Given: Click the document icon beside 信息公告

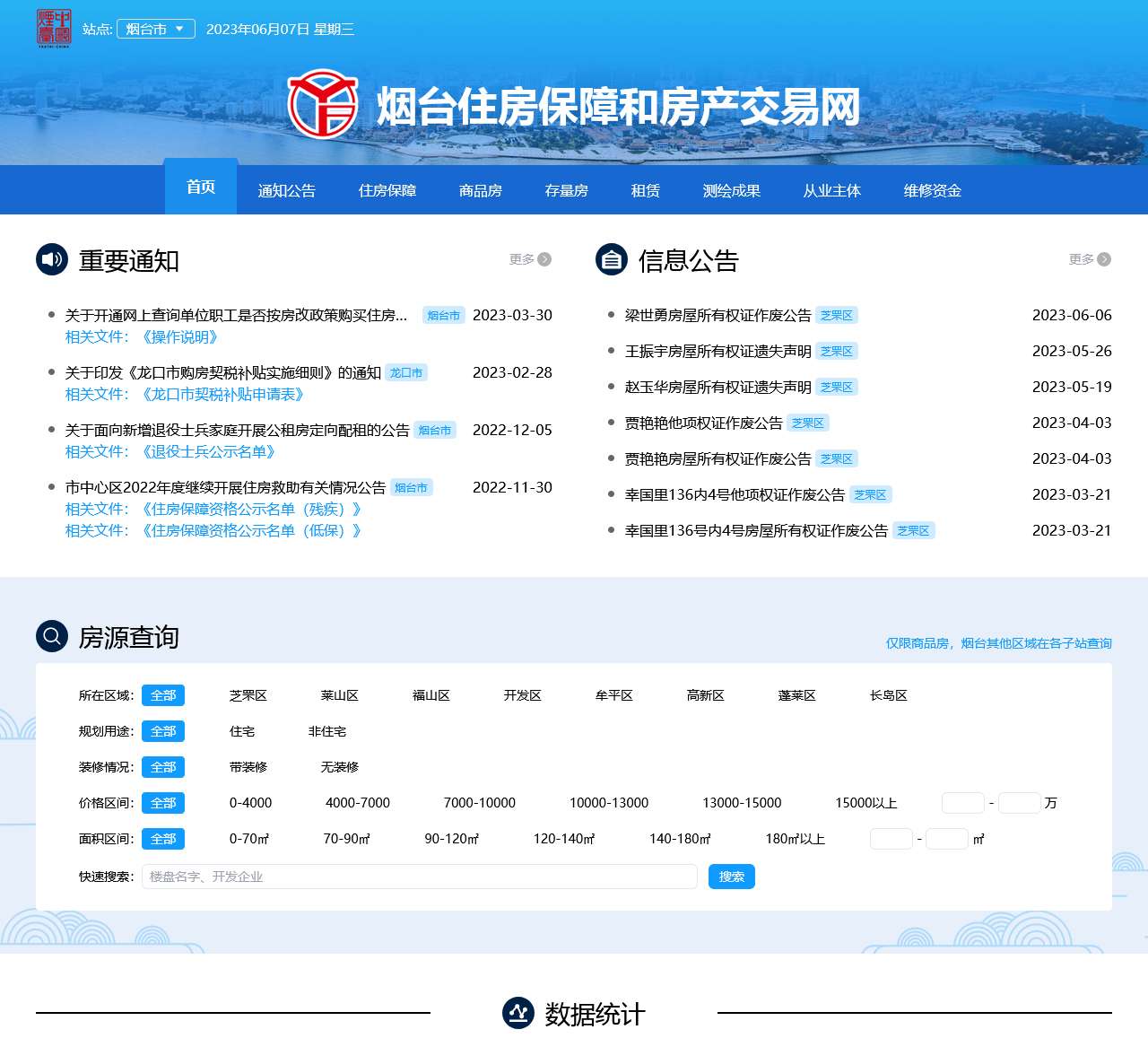Looking at the screenshot, I should (x=612, y=260).
